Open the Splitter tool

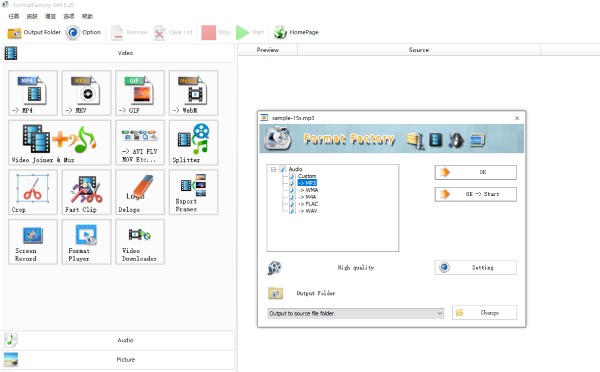[x=194, y=143]
